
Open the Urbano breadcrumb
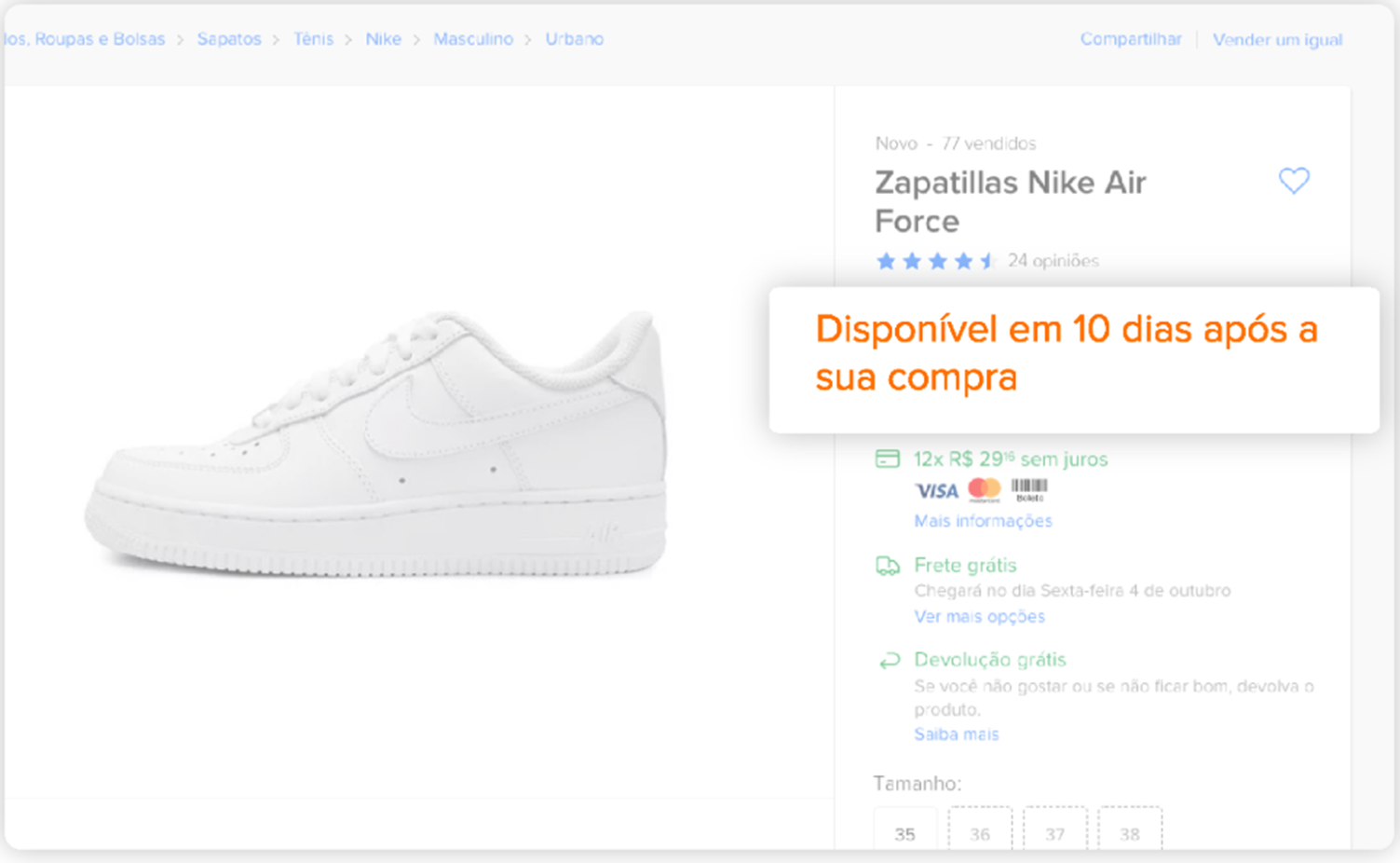click(574, 39)
